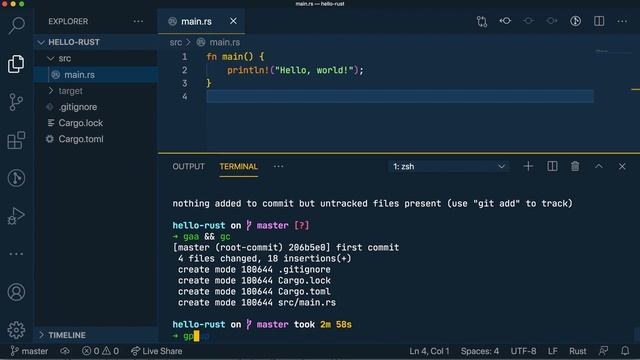Expand the Timeline section
The image size is (640, 360).
coord(96,335)
